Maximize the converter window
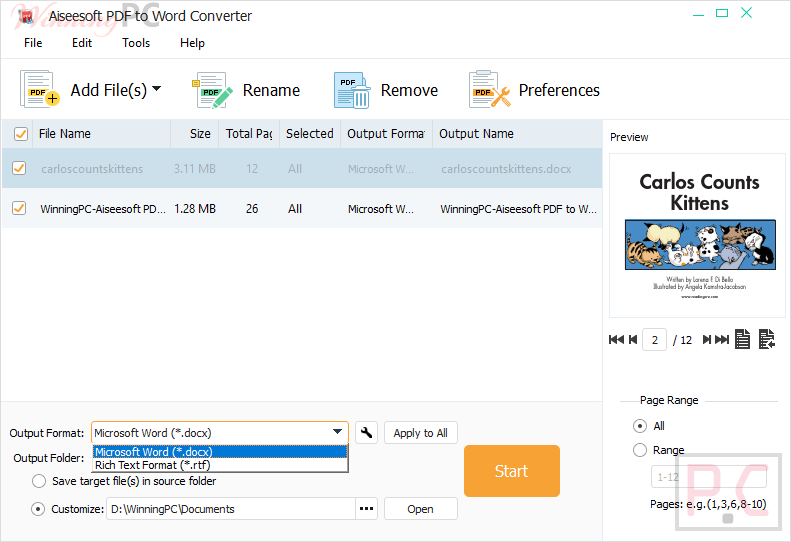 722,13
